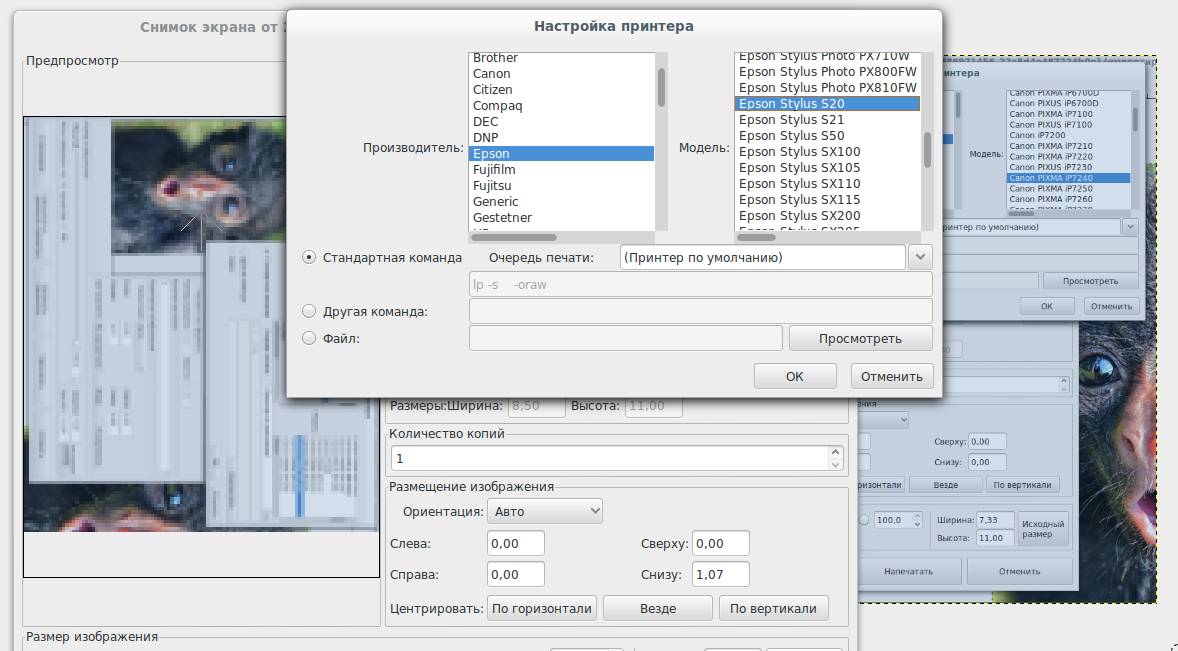Select DEC manufacturer
Screen dimensions: 1178x651
[x=561, y=122]
